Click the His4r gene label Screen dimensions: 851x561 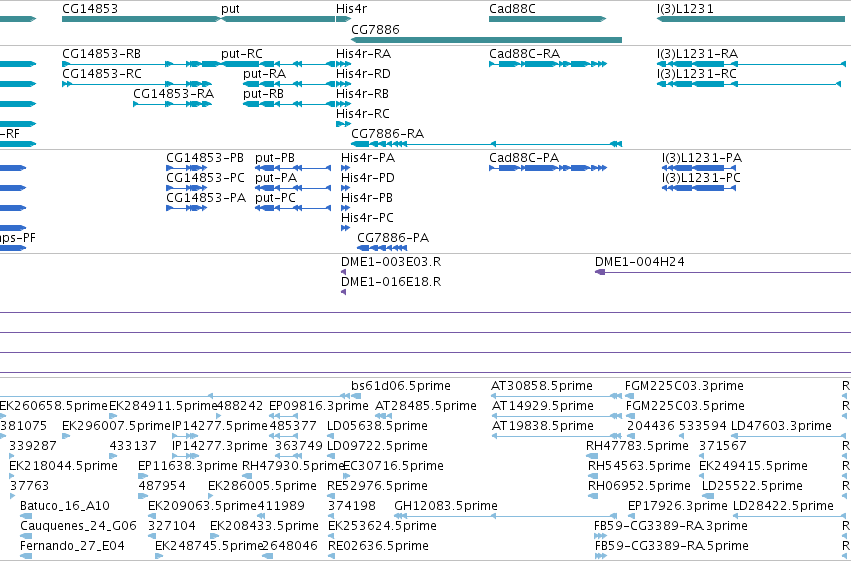pyautogui.click(x=351, y=9)
